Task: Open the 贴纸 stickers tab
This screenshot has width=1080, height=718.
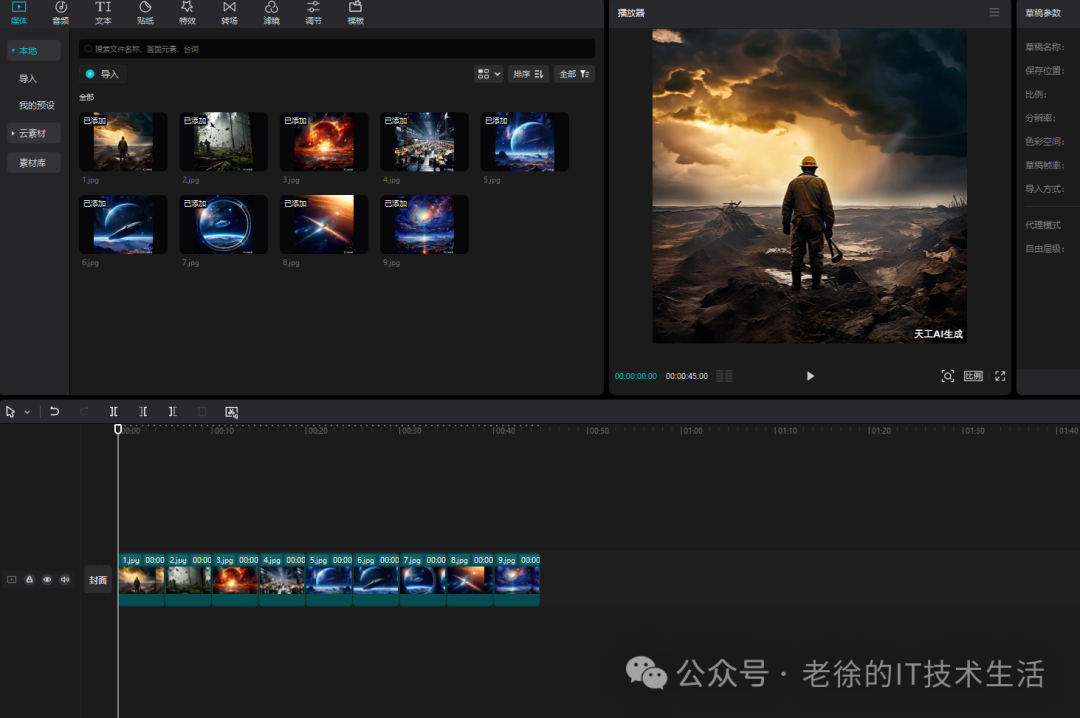Action: [x=145, y=13]
